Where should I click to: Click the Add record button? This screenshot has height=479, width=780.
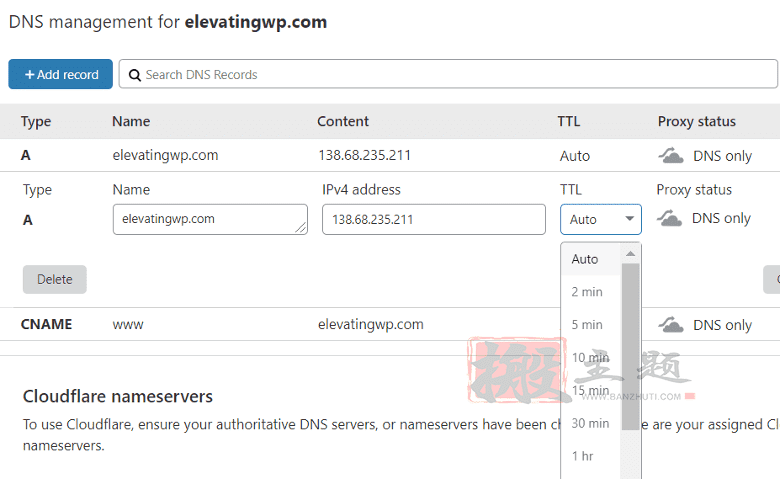[x=60, y=74]
